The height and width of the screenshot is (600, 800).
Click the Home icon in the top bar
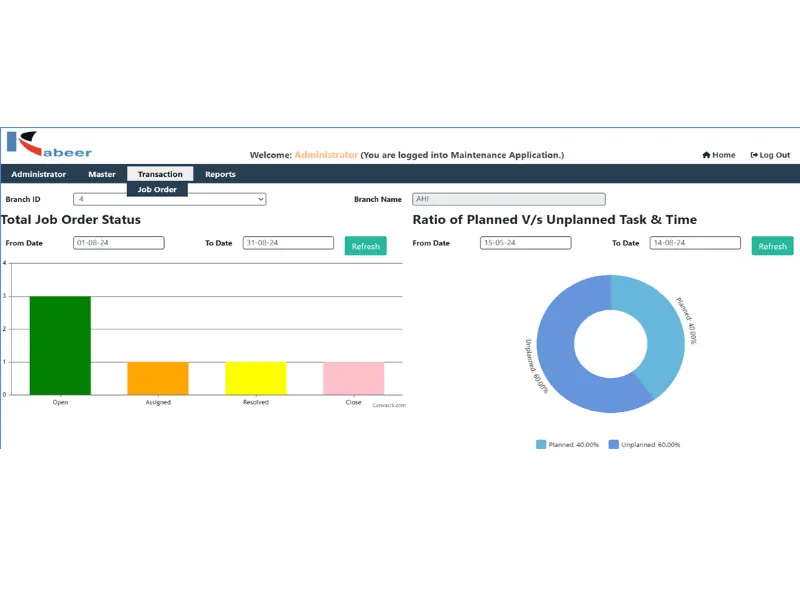(x=708, y=155)
